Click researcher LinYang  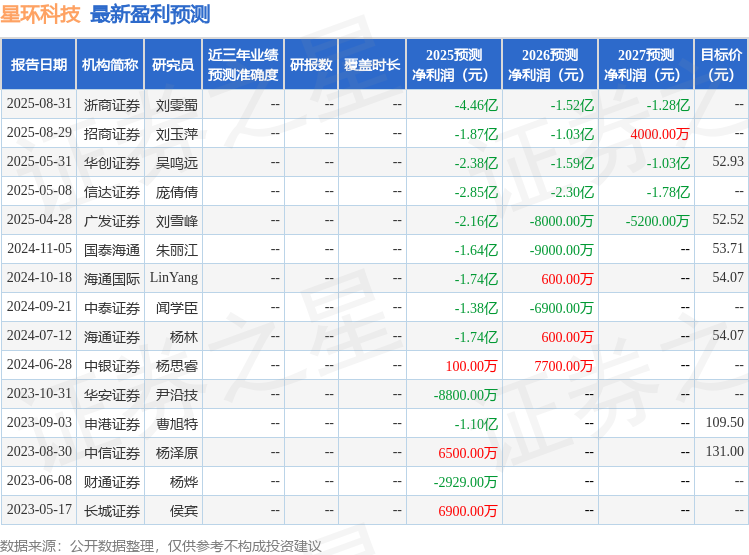[174, 278]
